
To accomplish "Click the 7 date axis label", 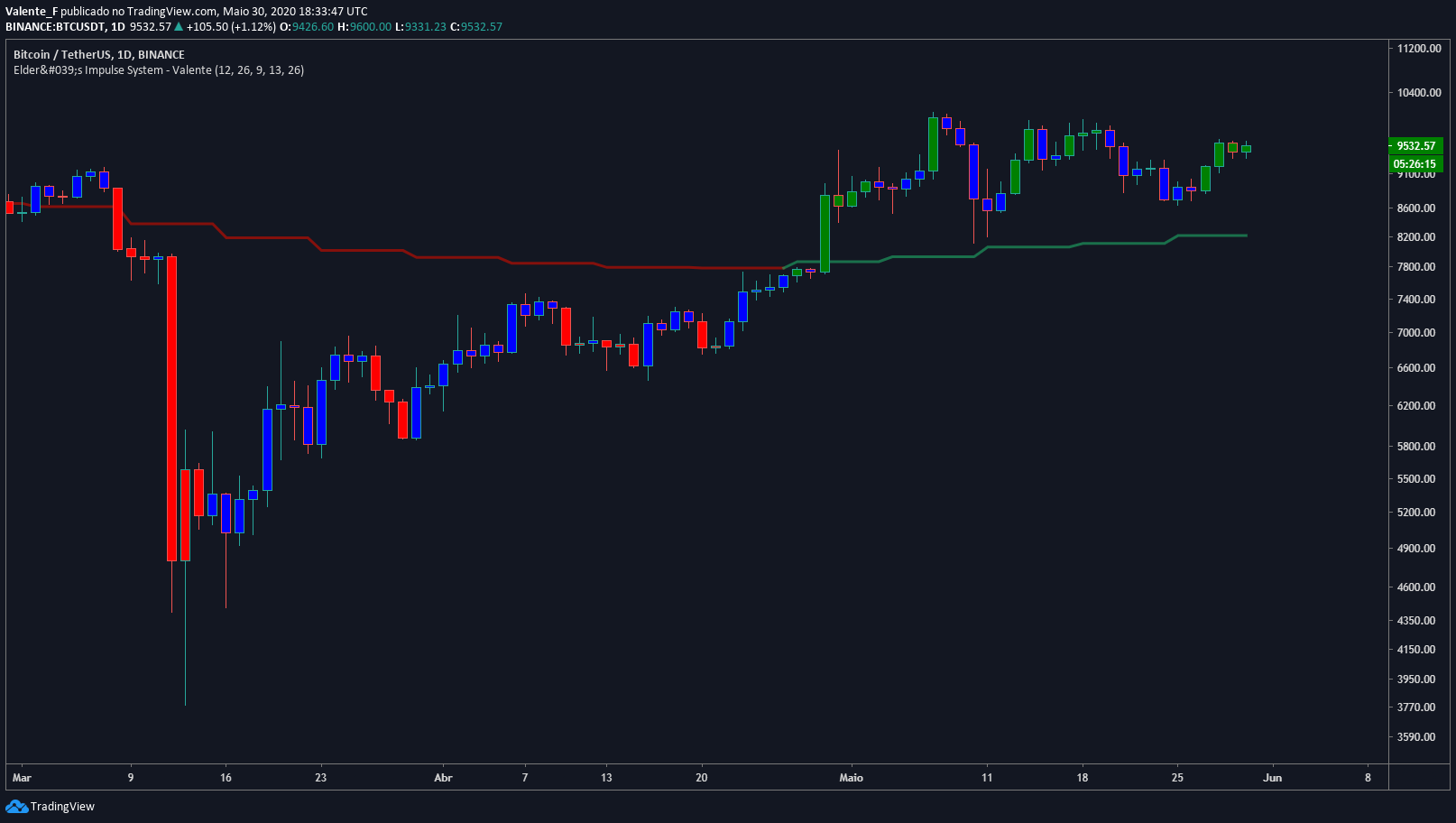I will [525, 778].
